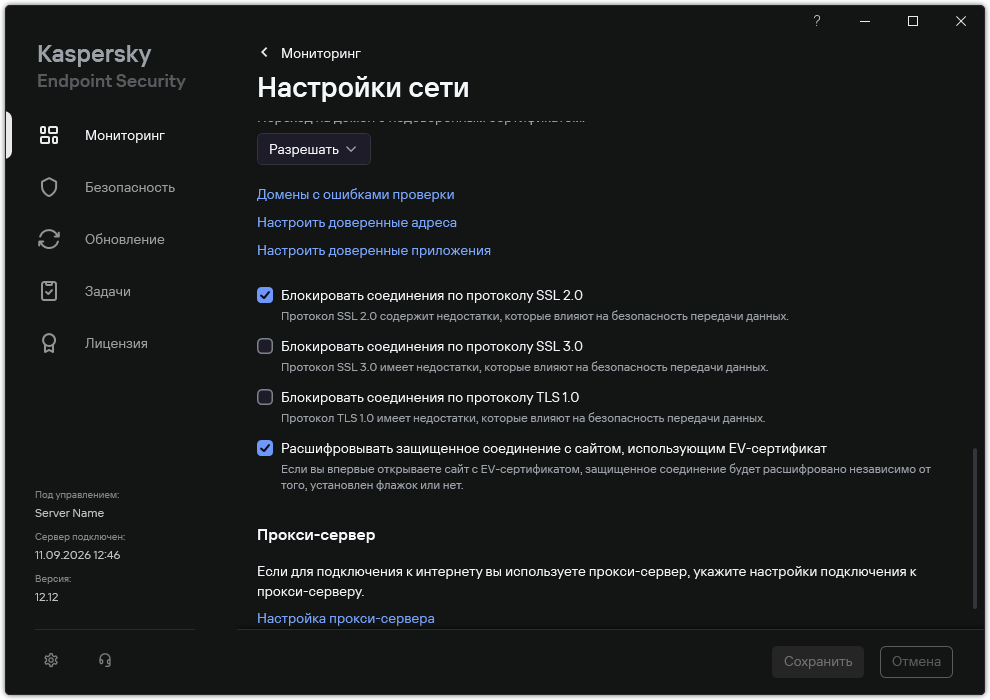This screenshot has height=700, width=990.
Task: Minimize the Kaspersky window
Action: point(865,21)
